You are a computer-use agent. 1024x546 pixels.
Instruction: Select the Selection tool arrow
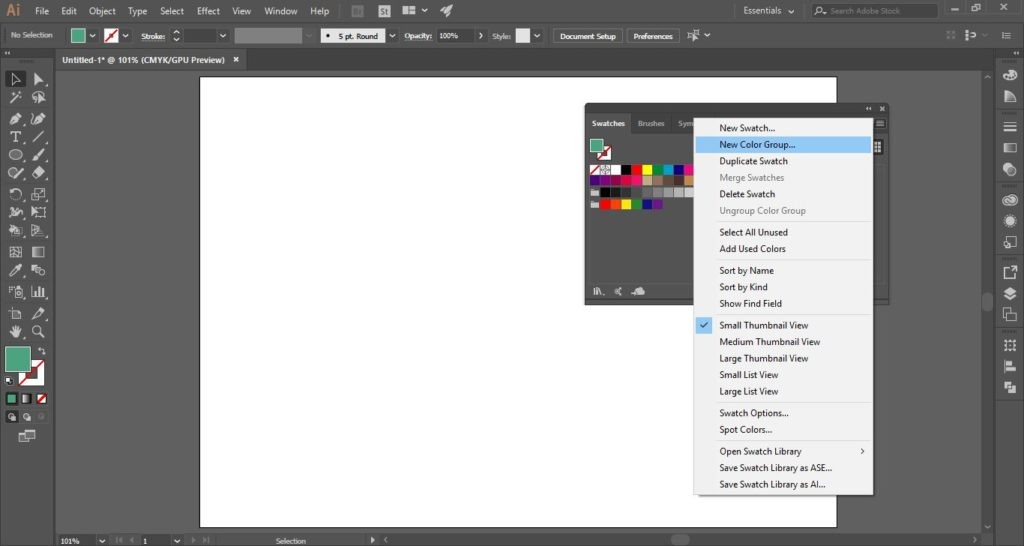tap(15, 79)
